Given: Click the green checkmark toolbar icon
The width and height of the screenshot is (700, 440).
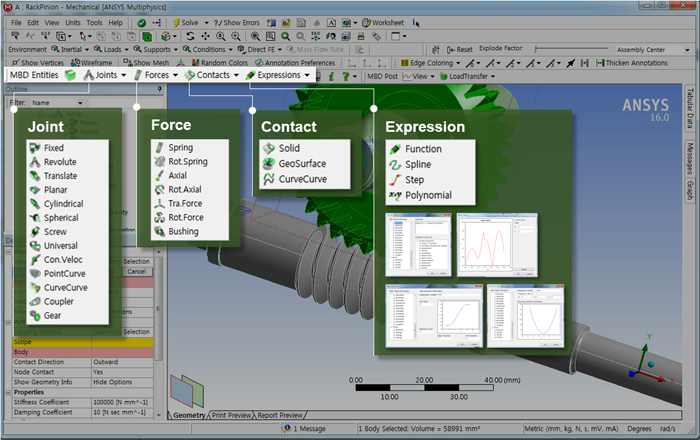Looking at the screenshot, I should 142,23.
